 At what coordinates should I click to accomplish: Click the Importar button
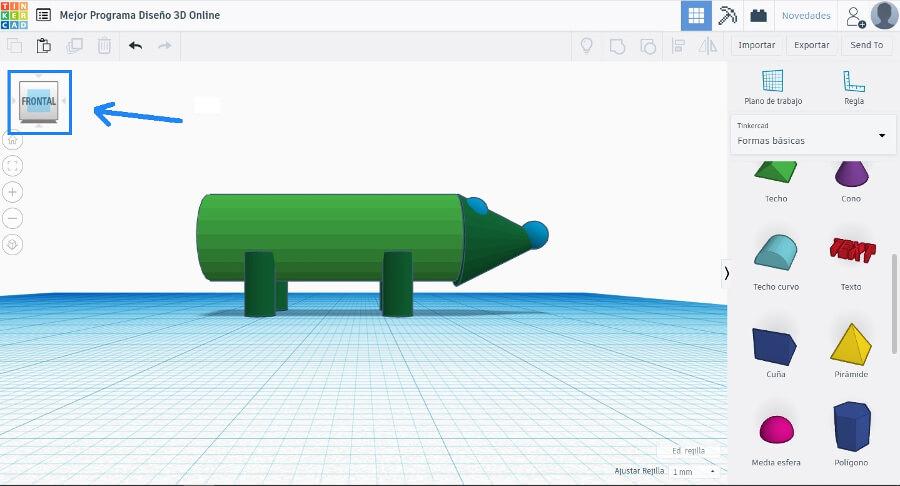coord(757,45)
